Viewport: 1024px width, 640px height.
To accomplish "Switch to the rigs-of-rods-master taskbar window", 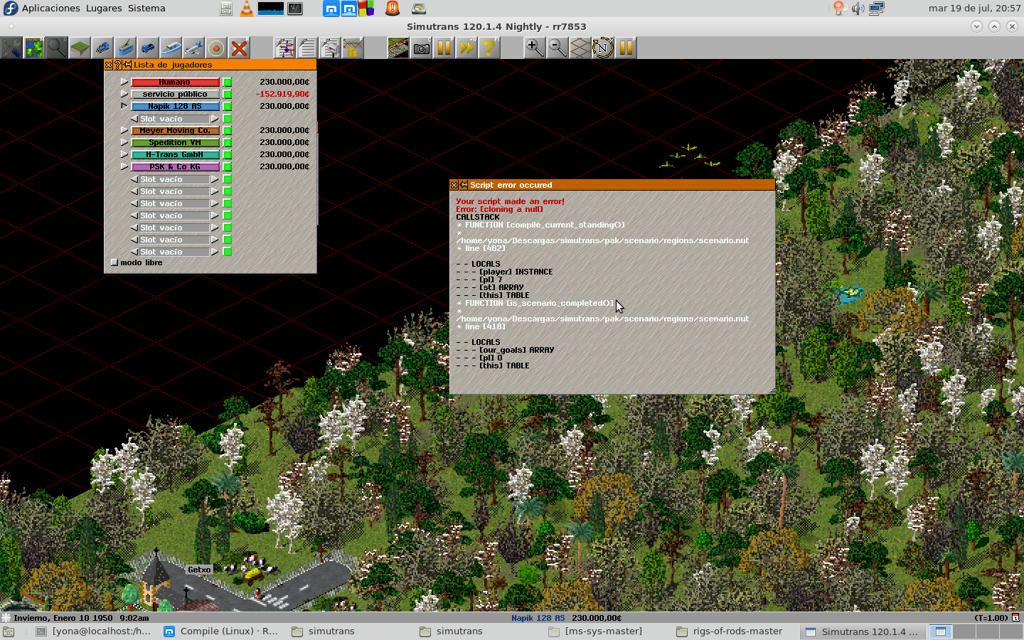I will [x=729, y=632].
